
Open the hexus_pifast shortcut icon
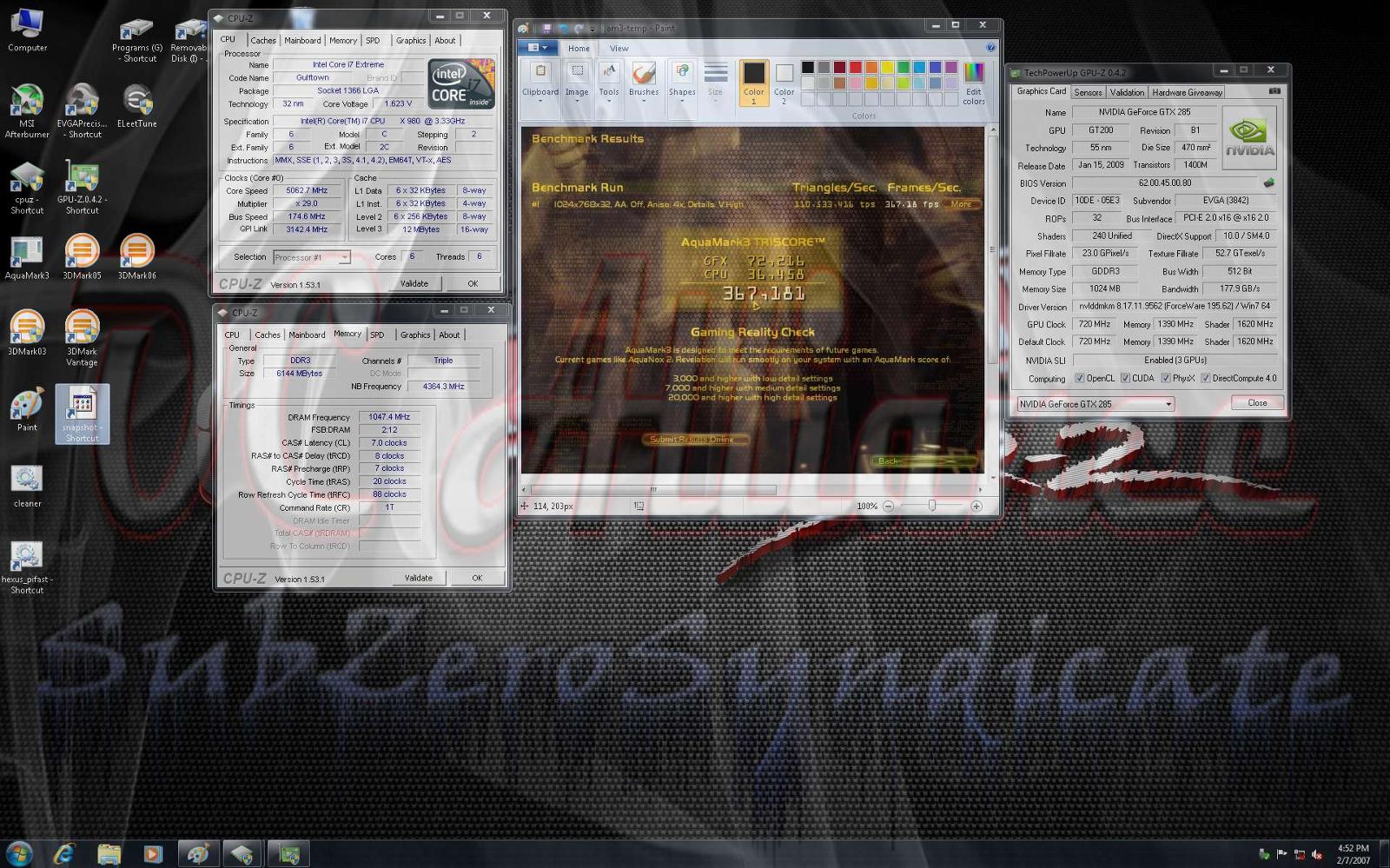tap(27, 567)
